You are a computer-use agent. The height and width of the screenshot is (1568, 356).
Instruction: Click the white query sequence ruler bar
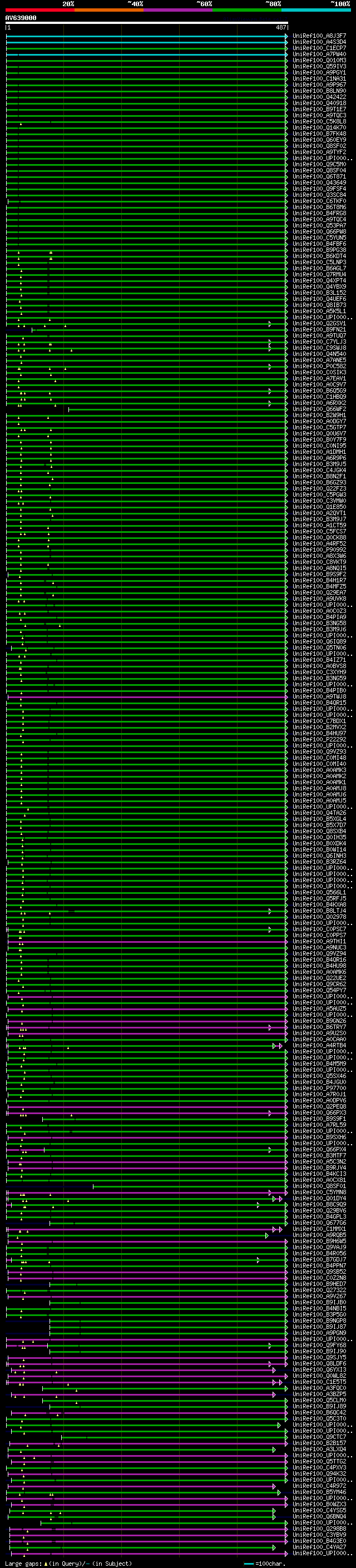[x=146, y=23]
